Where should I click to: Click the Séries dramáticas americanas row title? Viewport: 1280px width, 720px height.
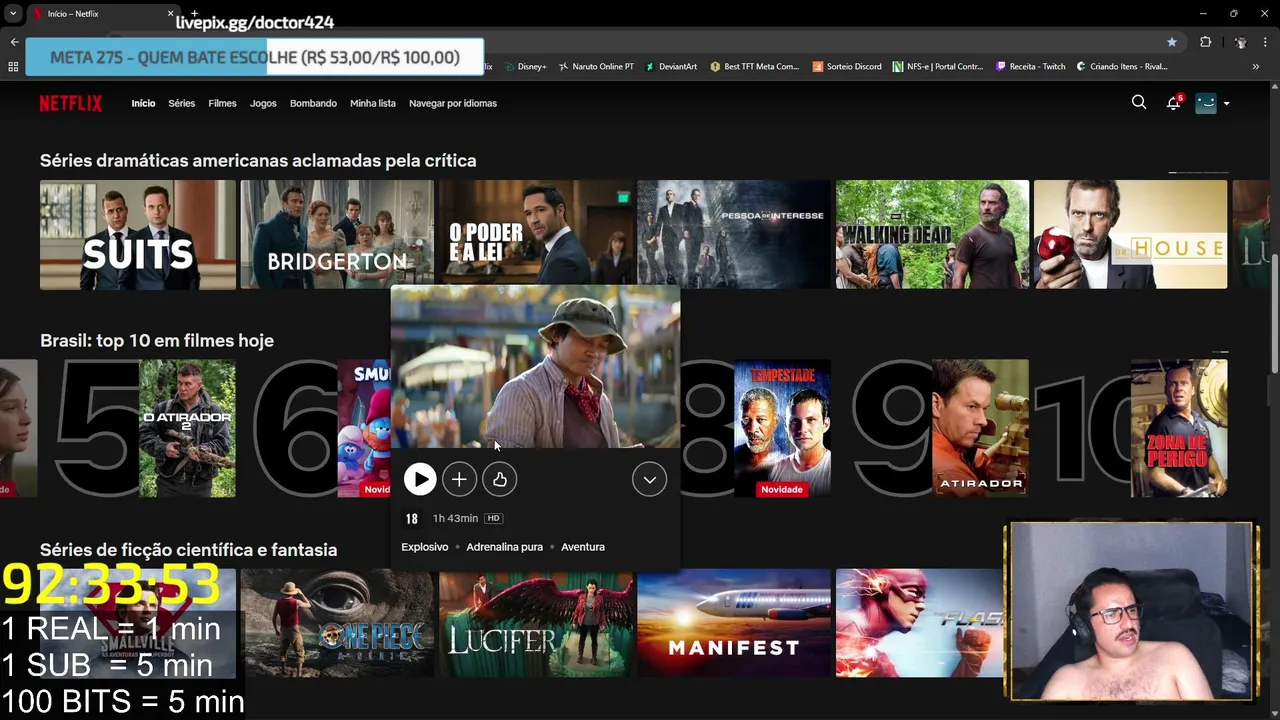click(258, 161)
